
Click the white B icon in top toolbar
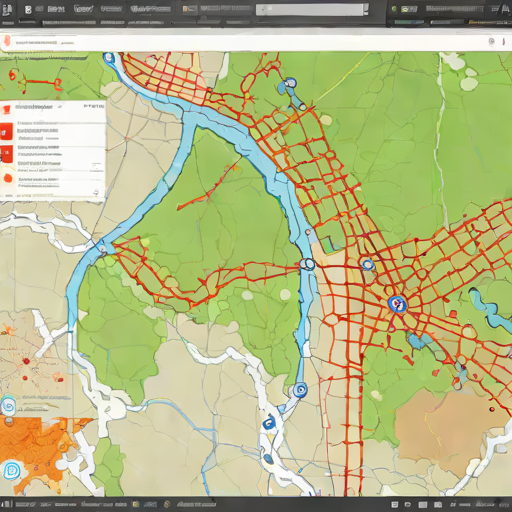point(28,10)
